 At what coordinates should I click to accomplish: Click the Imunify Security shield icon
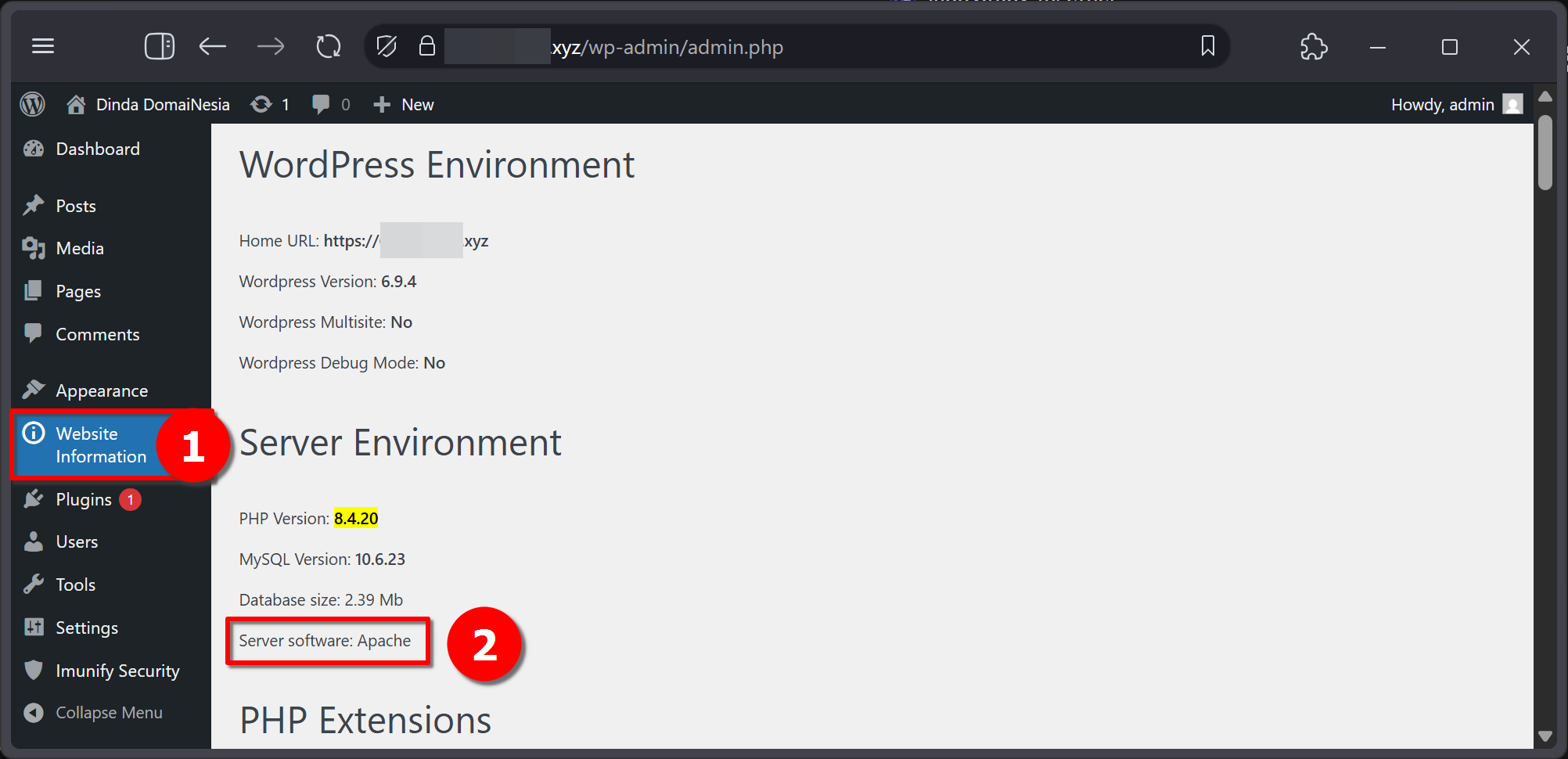[34, 670]
